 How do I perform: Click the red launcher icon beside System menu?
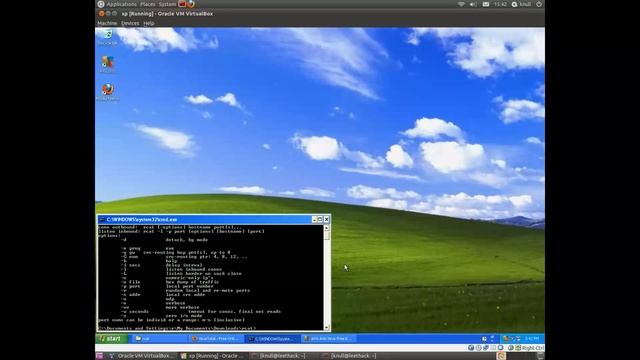coord(182,4)
